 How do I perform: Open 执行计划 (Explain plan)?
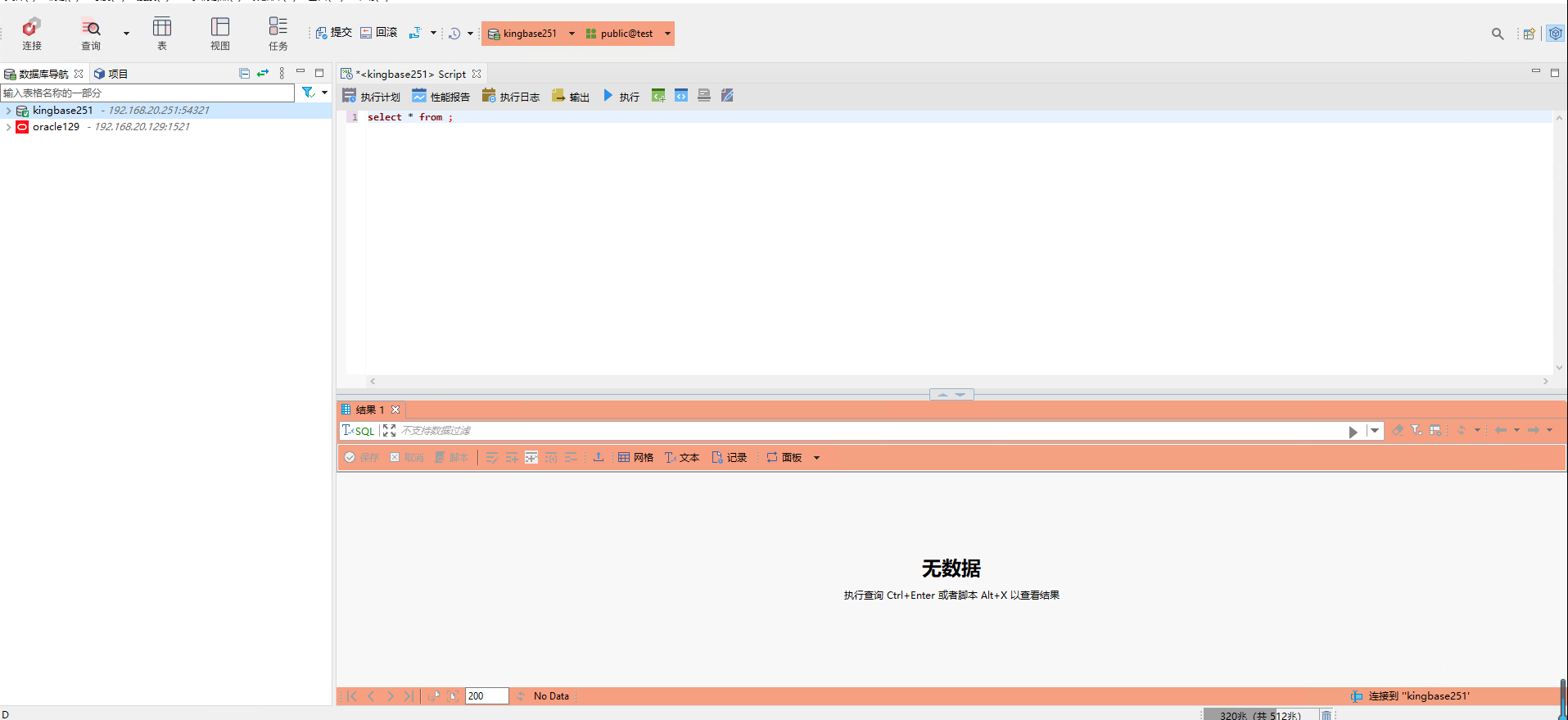(x=372, y=97)
